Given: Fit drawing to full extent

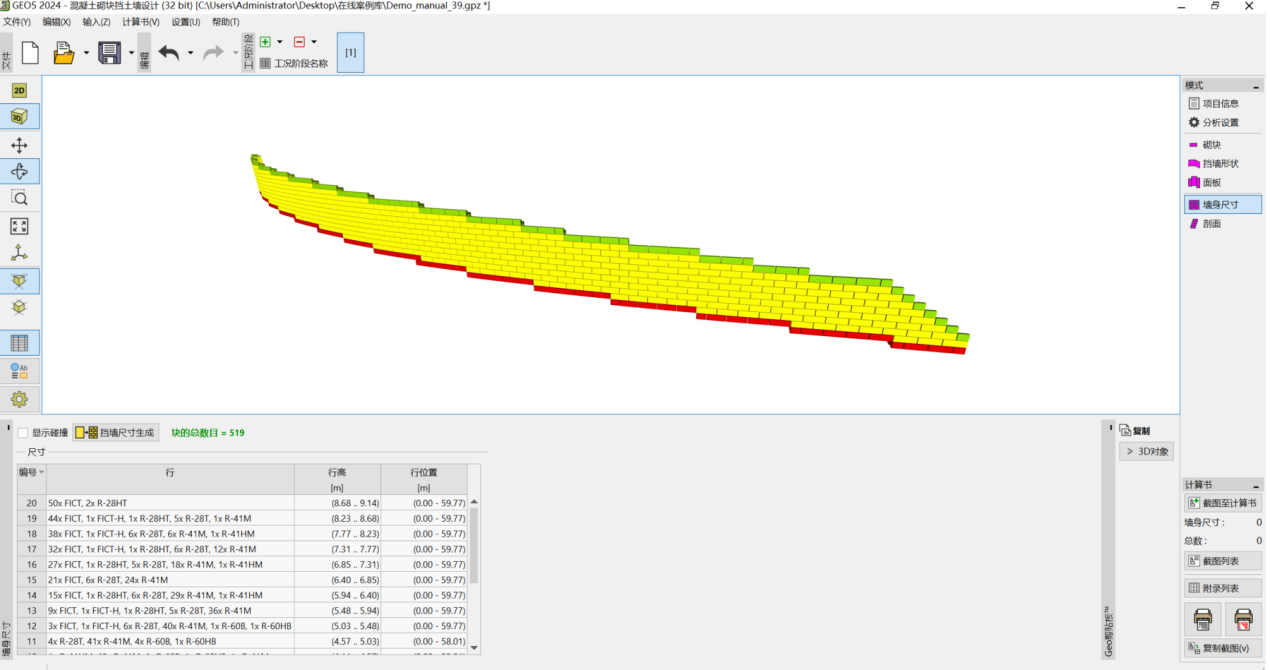Looking at the screenshot, I should [19, 226].
